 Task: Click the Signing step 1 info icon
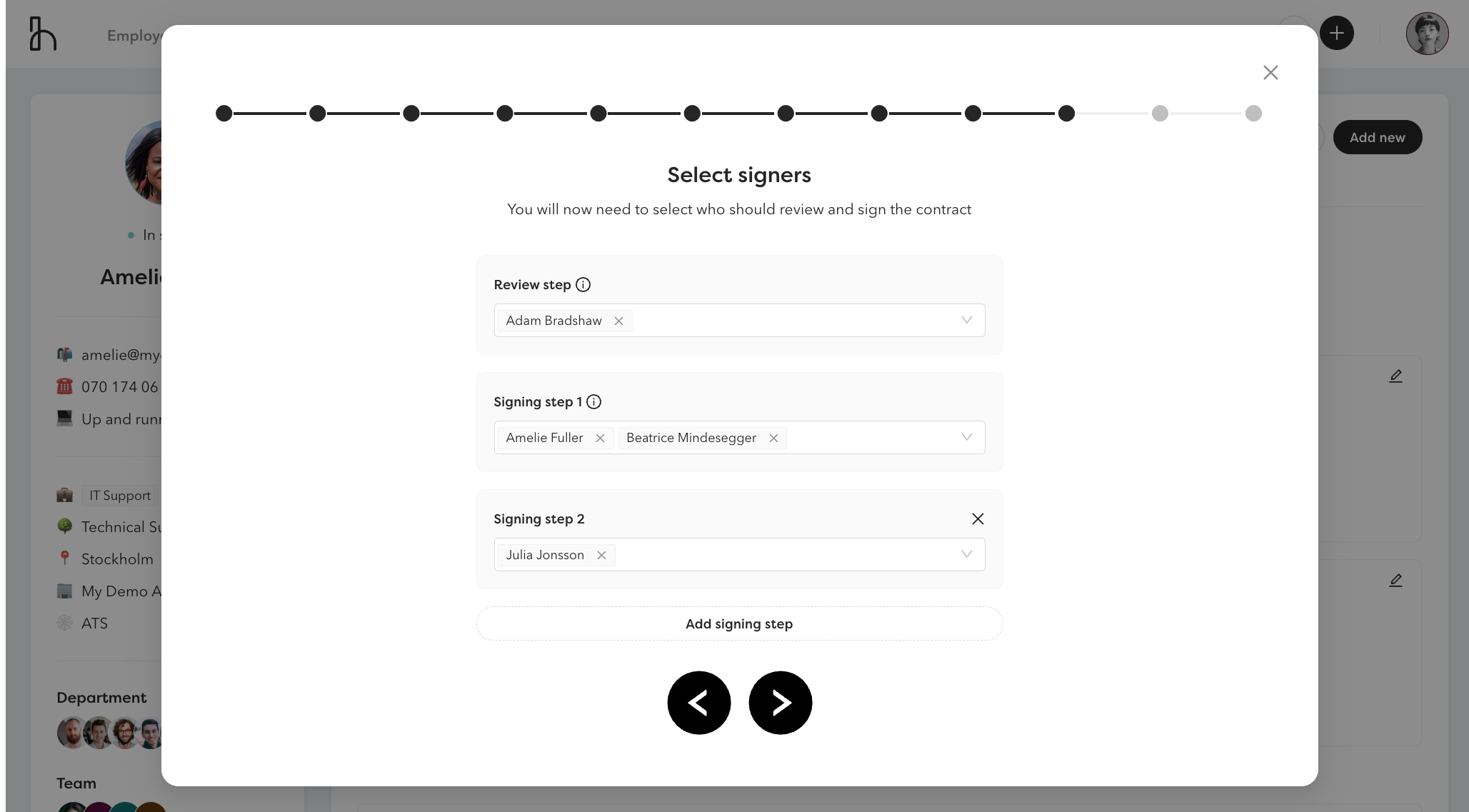click(593, 401)
